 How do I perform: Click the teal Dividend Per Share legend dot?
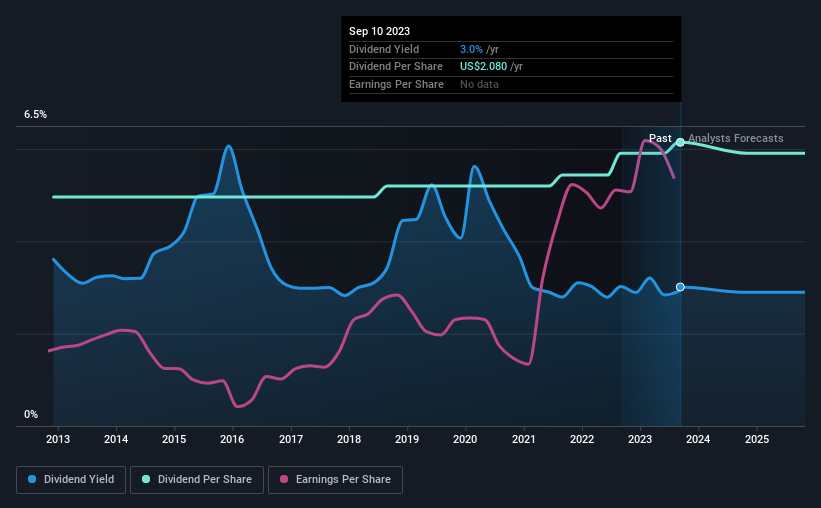[x=146, y=479]
